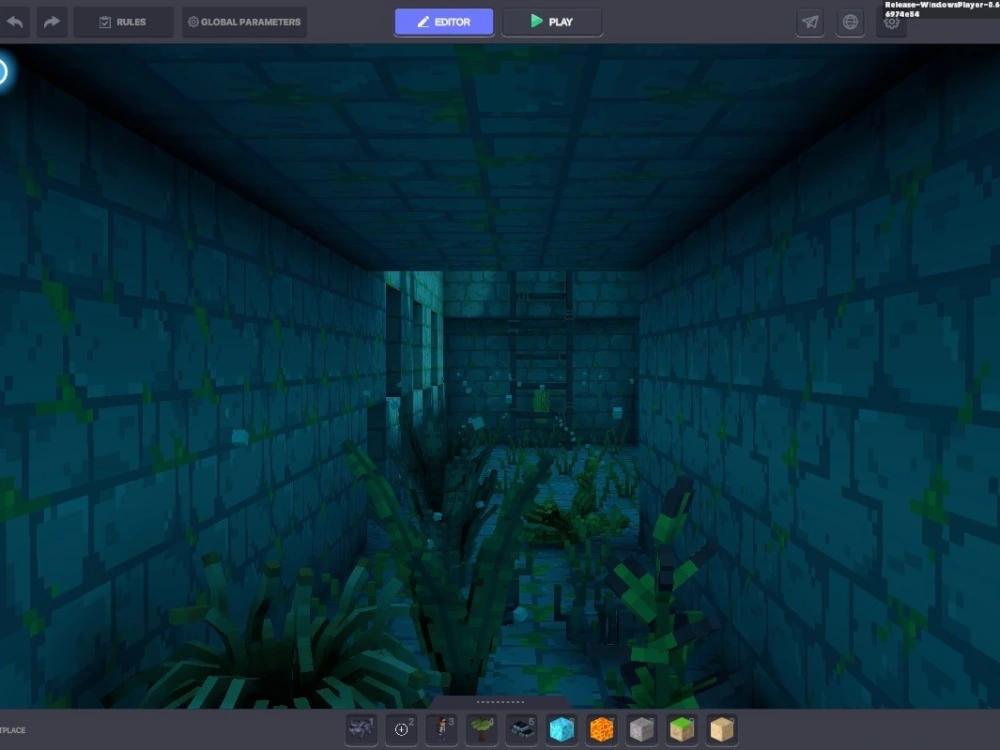Click the undo arrow icon
The image size is (1000, 750).
click(15, 22)
